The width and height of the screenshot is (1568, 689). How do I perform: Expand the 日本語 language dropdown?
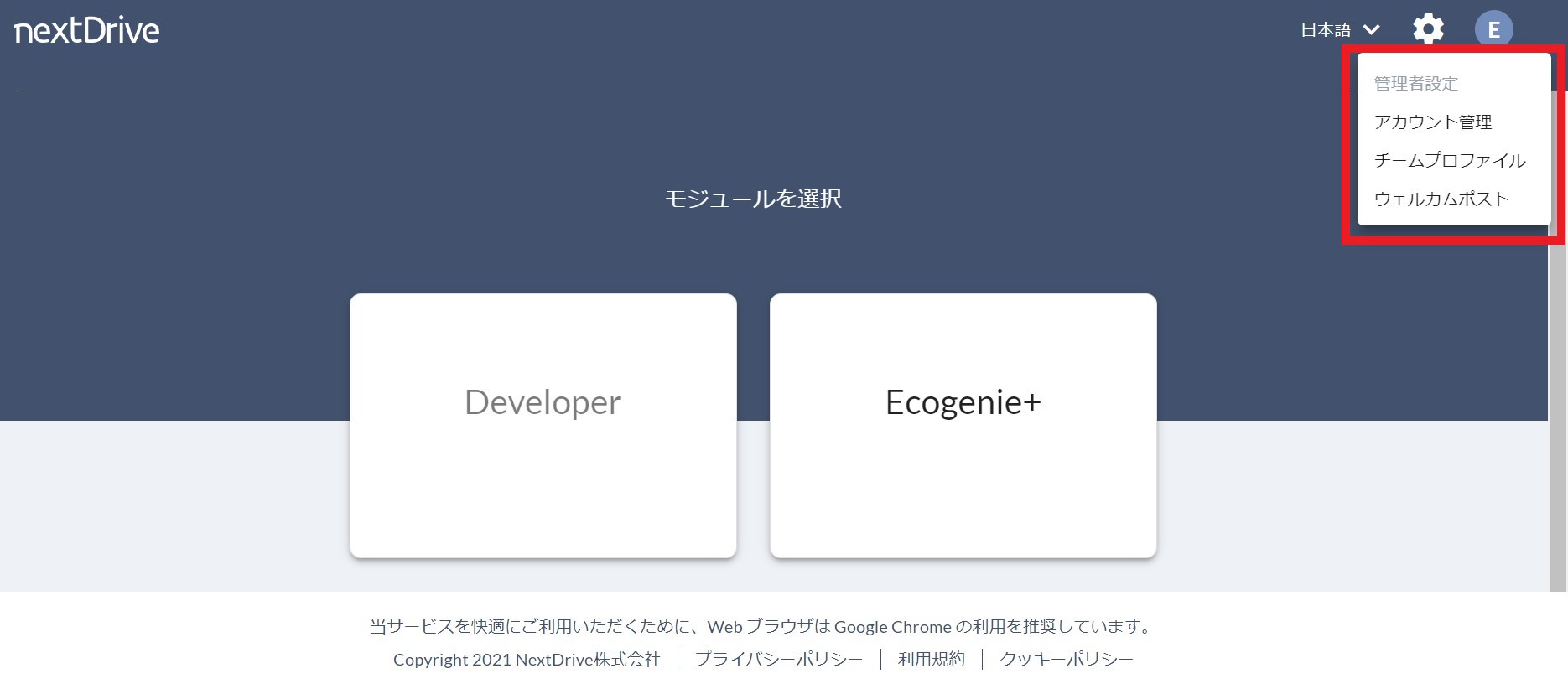(x=1340, y=30)
